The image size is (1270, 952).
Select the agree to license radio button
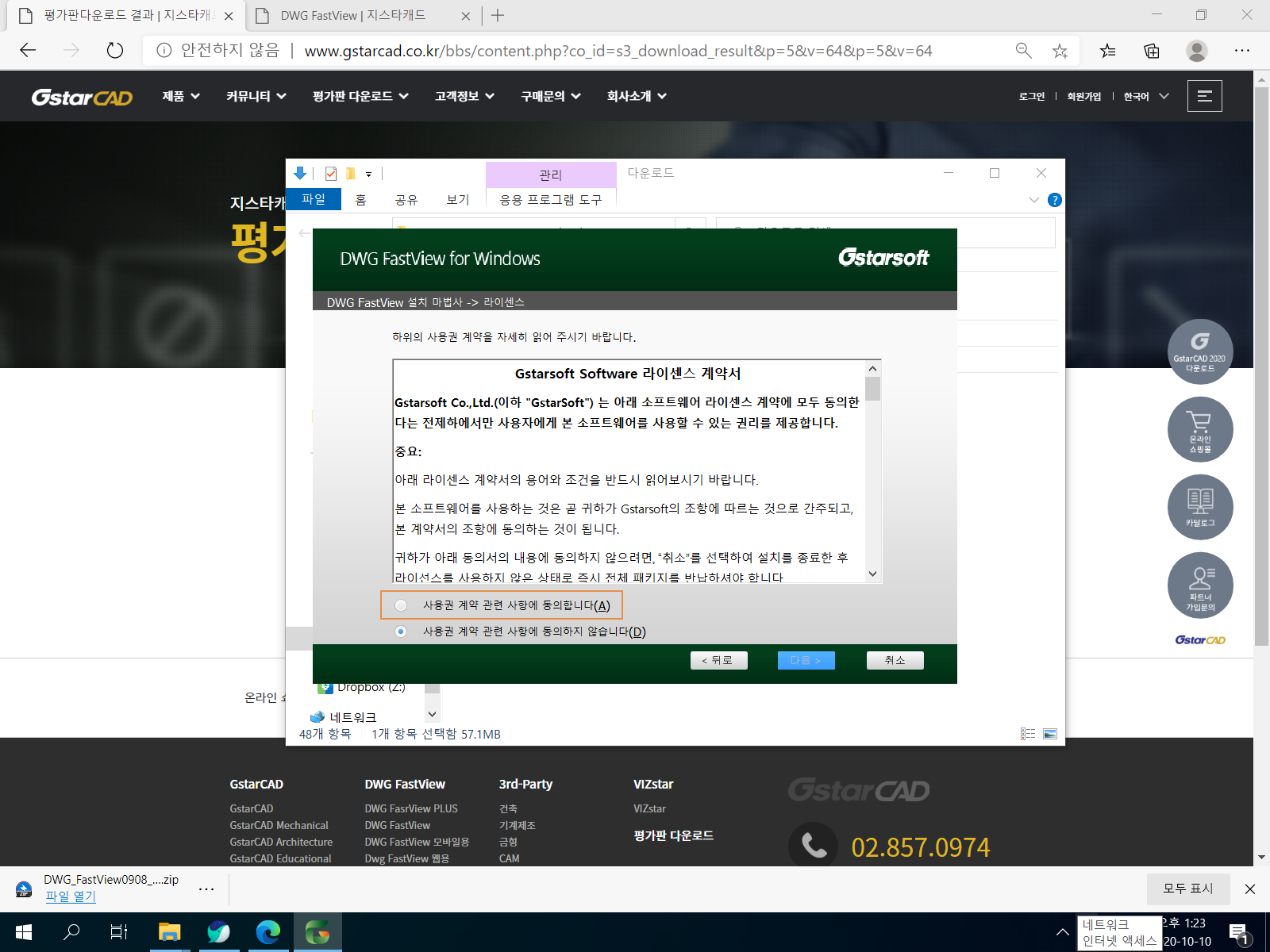click(401, 605)
